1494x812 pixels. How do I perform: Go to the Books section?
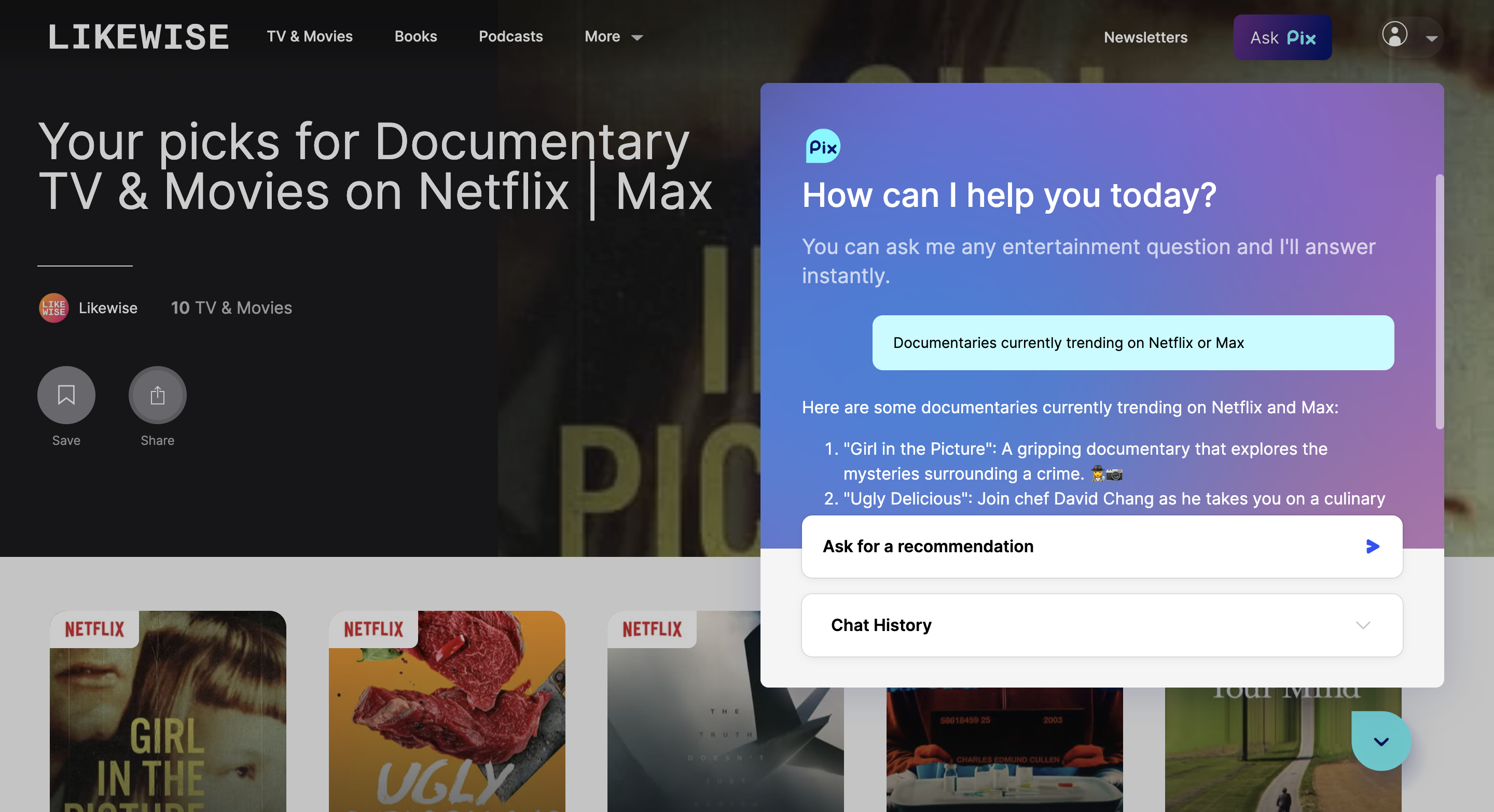point(415,36)
